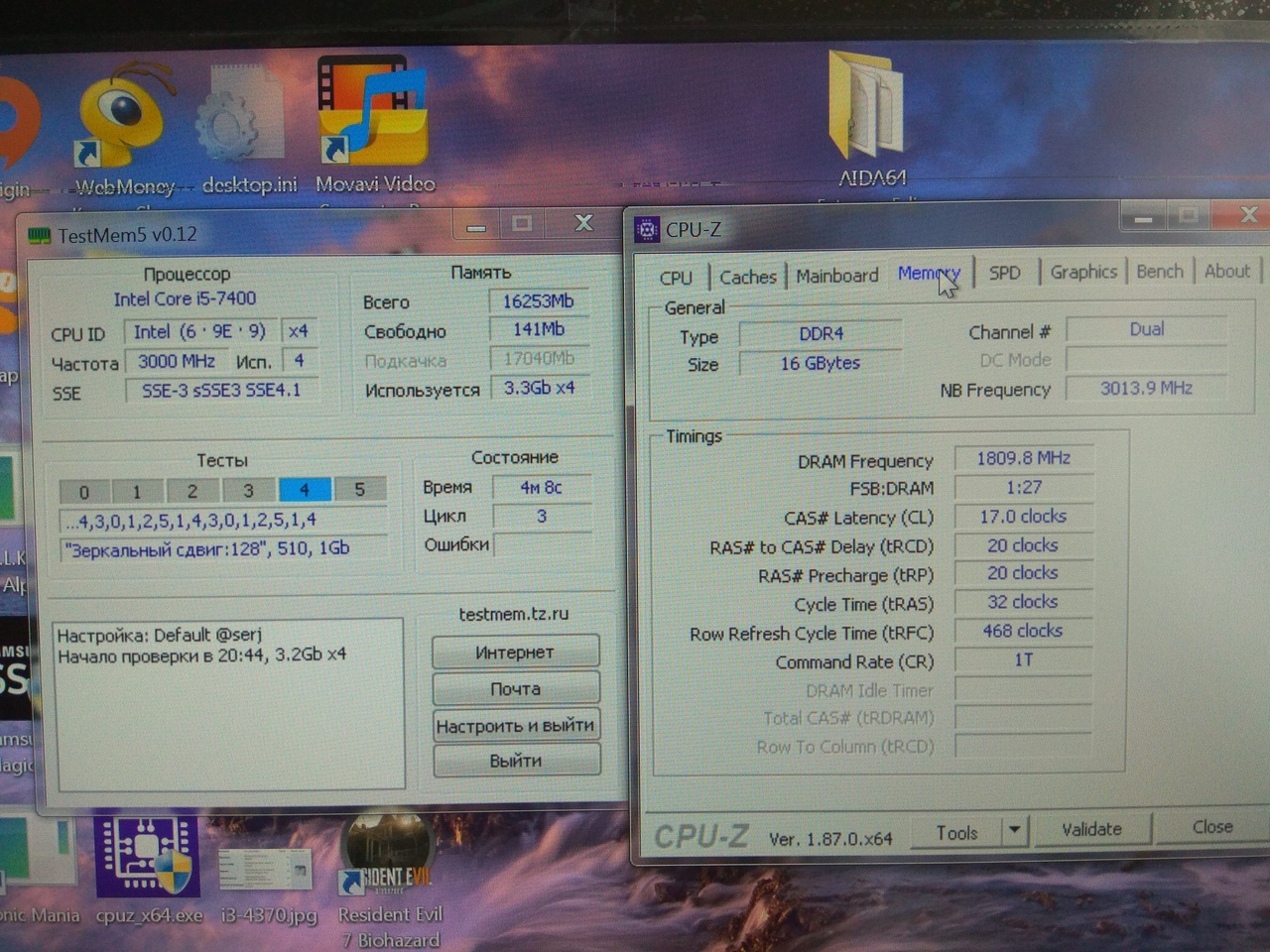Click the 141Mb free memory value
This screenshot has width=1270, height=952.
(538, 329)
